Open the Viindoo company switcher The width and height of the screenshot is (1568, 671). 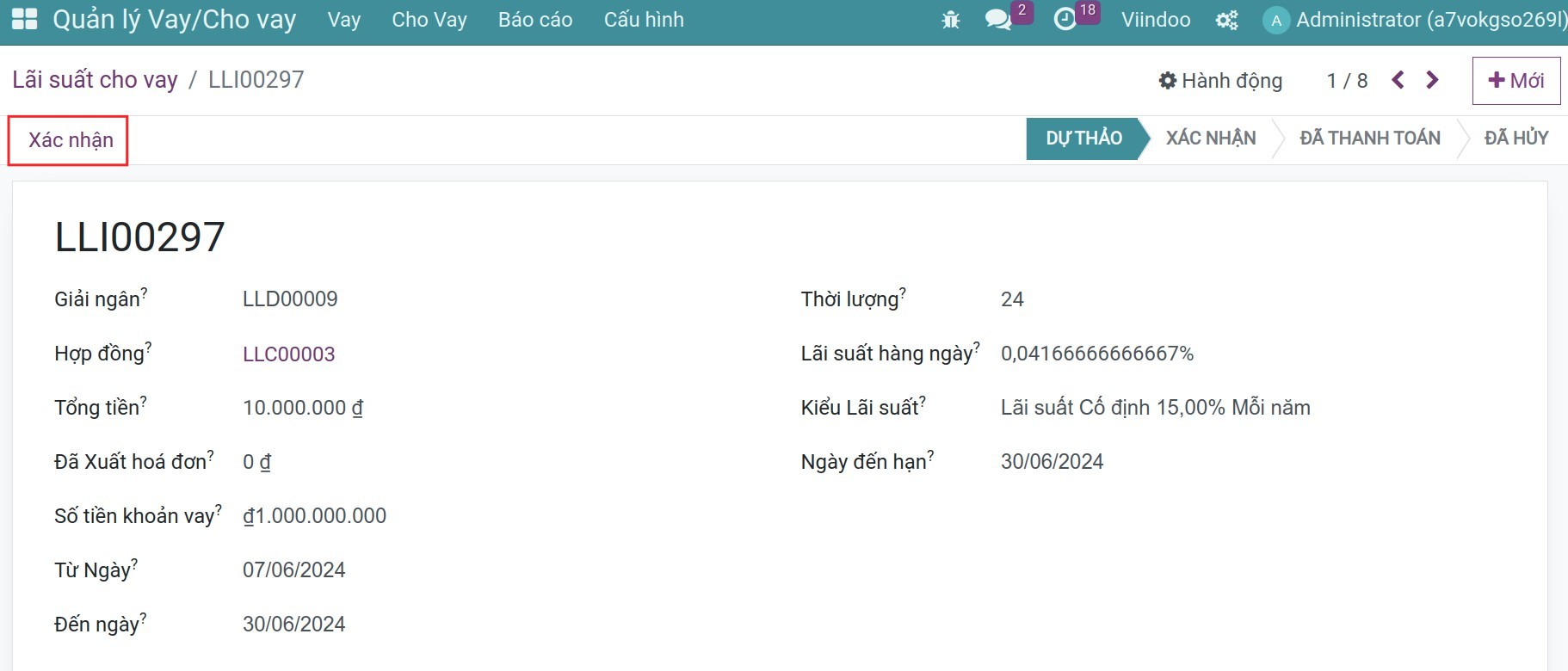(x=1156, y=20)
